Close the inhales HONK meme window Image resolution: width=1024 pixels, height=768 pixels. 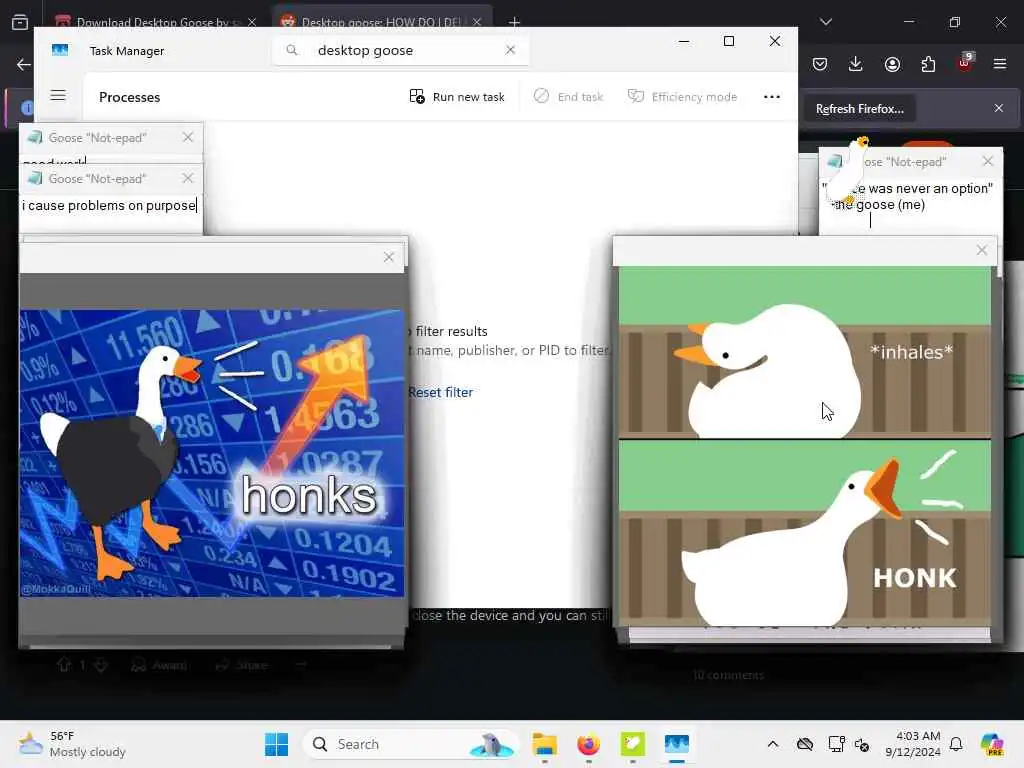(982, 250)
